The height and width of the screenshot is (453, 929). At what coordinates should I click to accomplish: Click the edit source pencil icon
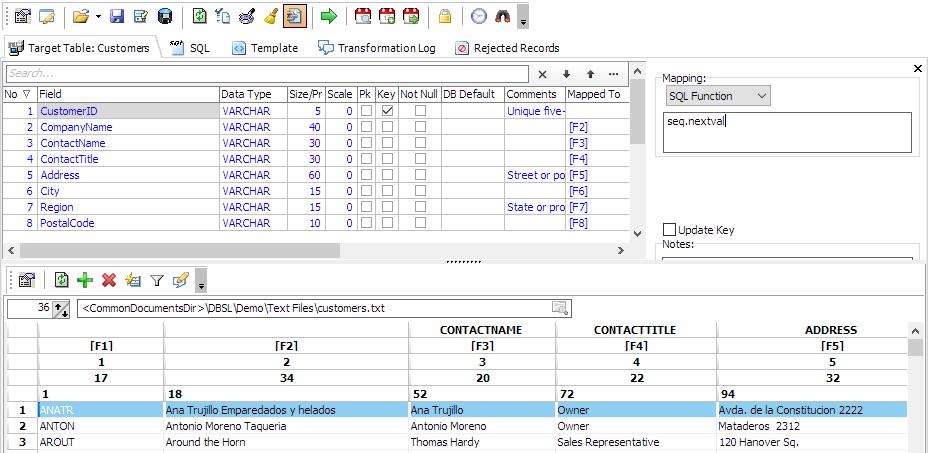(180, 279)
